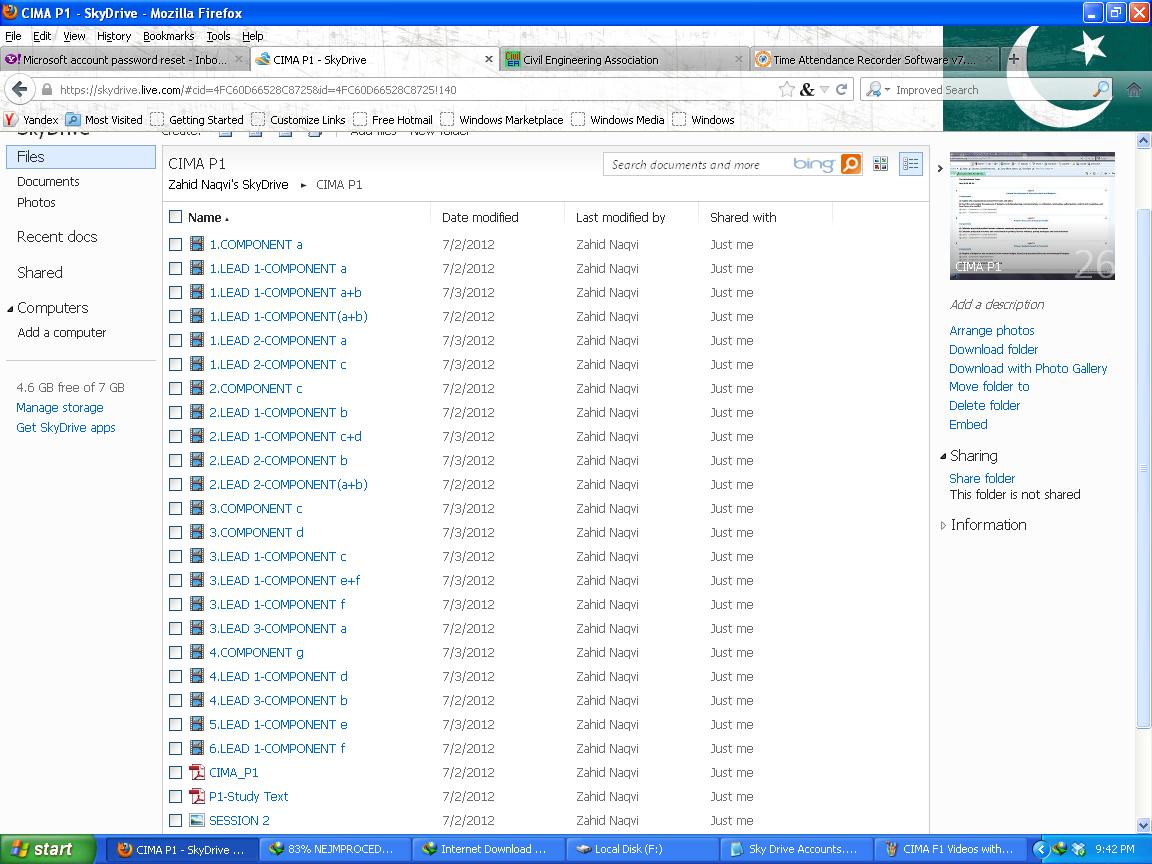The image size is (1152, 864).
Task: Click the bookmark star in address bar
Action: click(786, 90)
